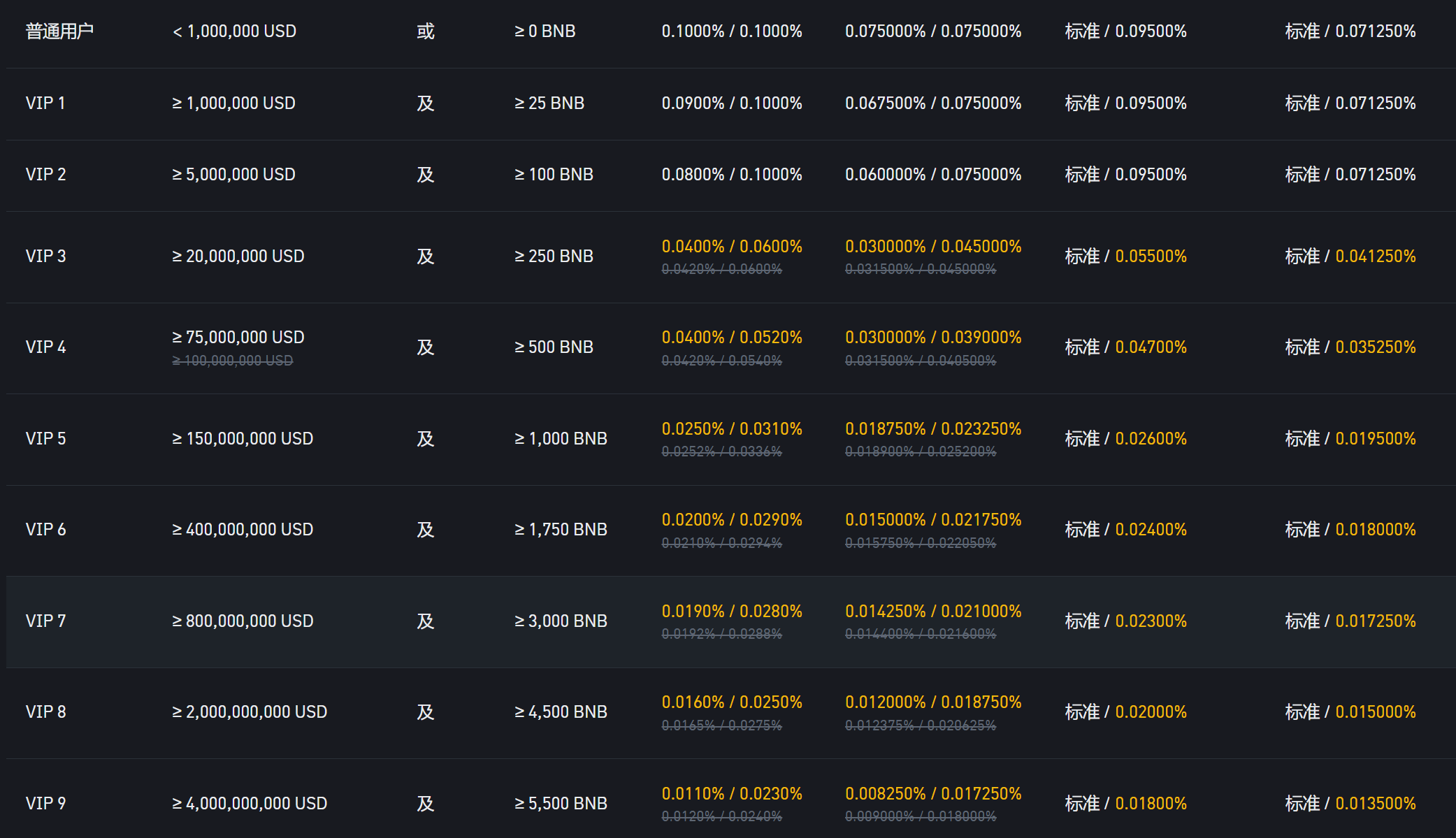Click 标准 / 0.013500% in VIP 9 row
The height and width of the screenshot is (838, 1456).
pyautogui.click(x=1350, y=803)
